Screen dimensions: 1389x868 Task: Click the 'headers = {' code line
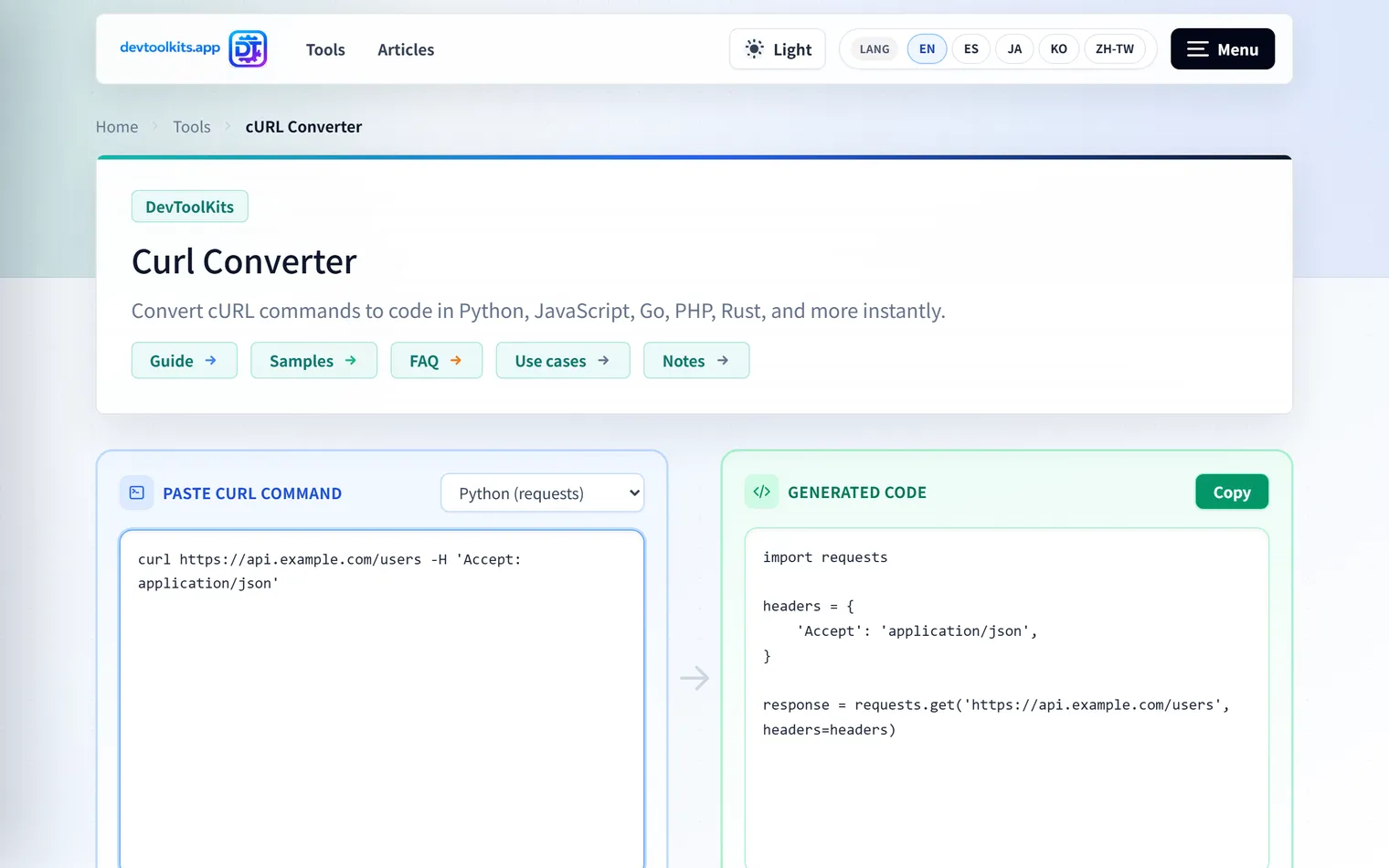[x=809, y=607]
